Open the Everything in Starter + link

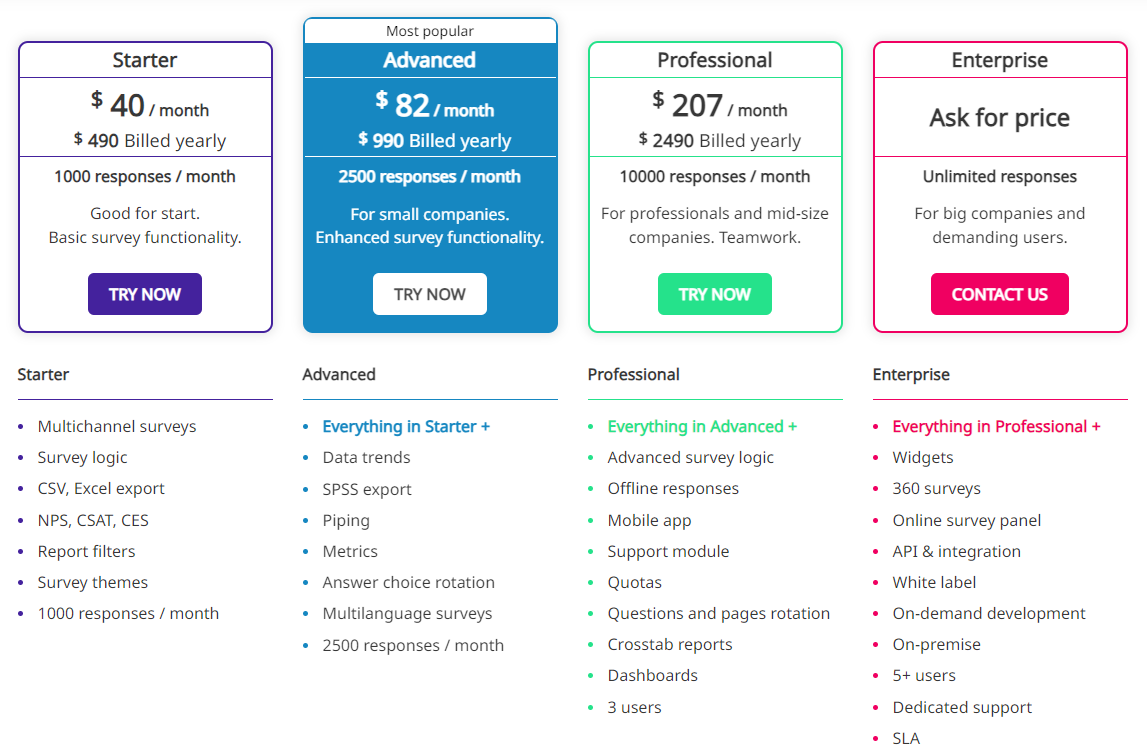pyautogui.click(x=406, y=426)
